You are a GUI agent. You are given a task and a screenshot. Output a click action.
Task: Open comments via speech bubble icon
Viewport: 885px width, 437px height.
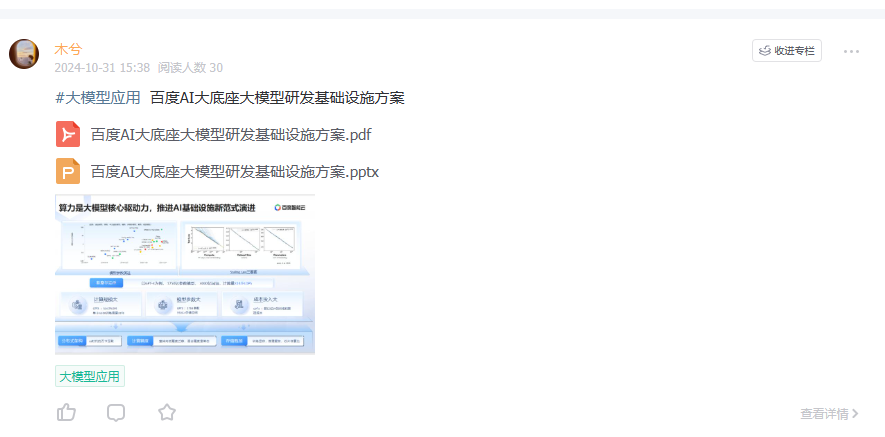pyautogui.click(x=116, y=413)
